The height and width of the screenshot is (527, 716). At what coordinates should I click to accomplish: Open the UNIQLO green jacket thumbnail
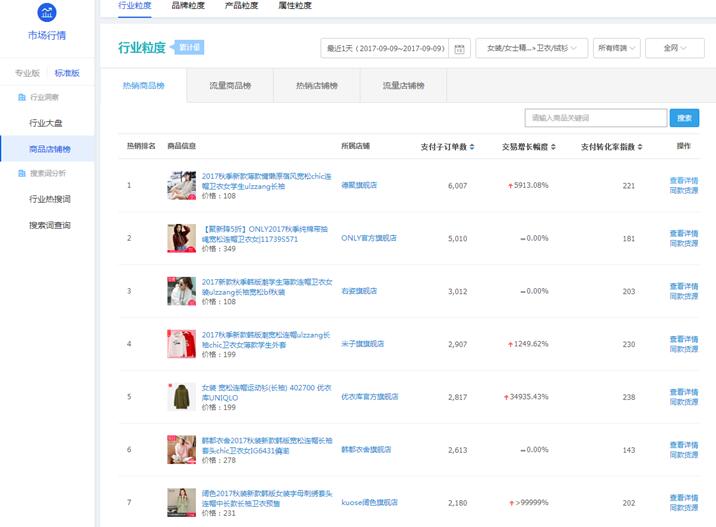point(181,397)
